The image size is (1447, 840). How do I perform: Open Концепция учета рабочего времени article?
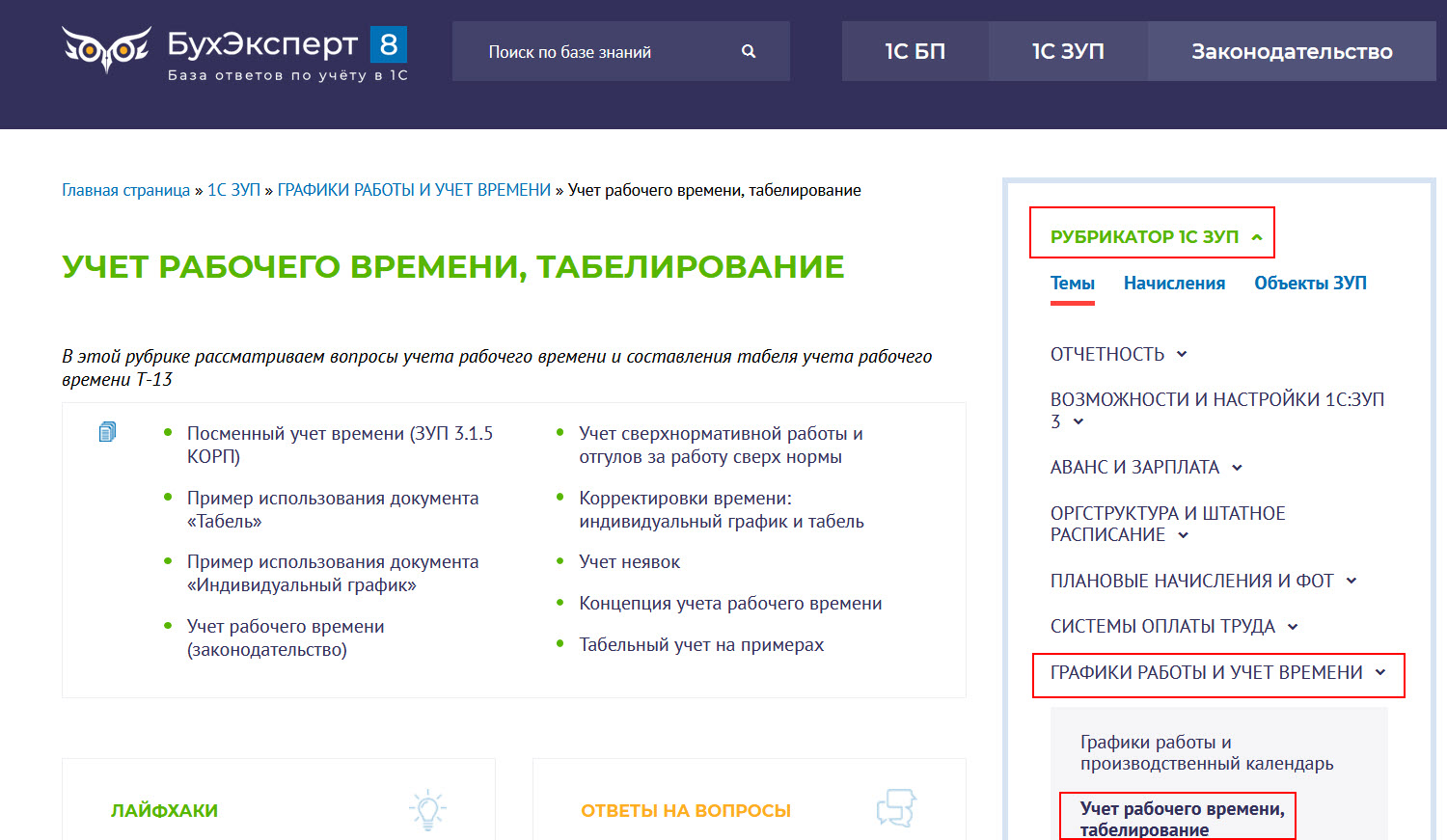pos(730,603)
